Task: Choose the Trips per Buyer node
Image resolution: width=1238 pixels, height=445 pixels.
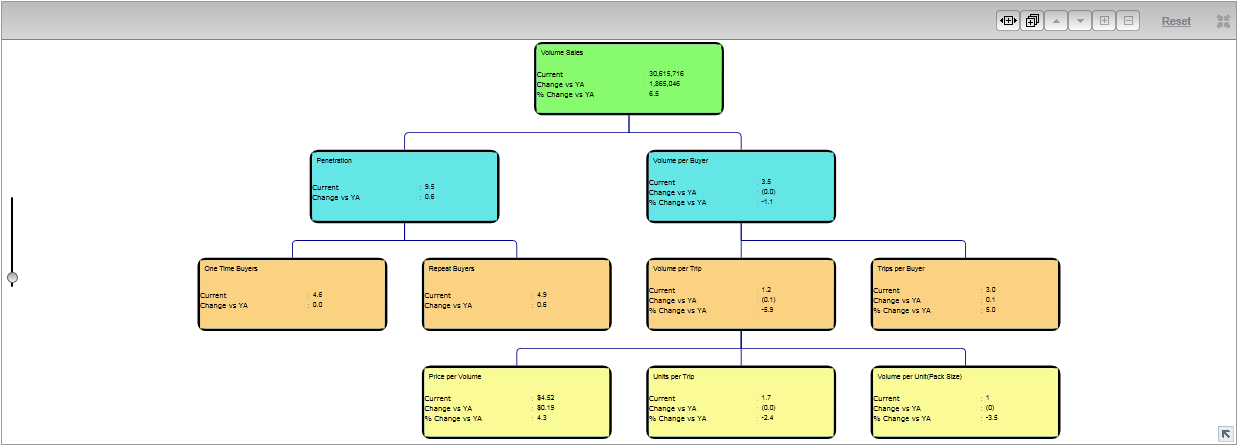Action: coord(965,294)
